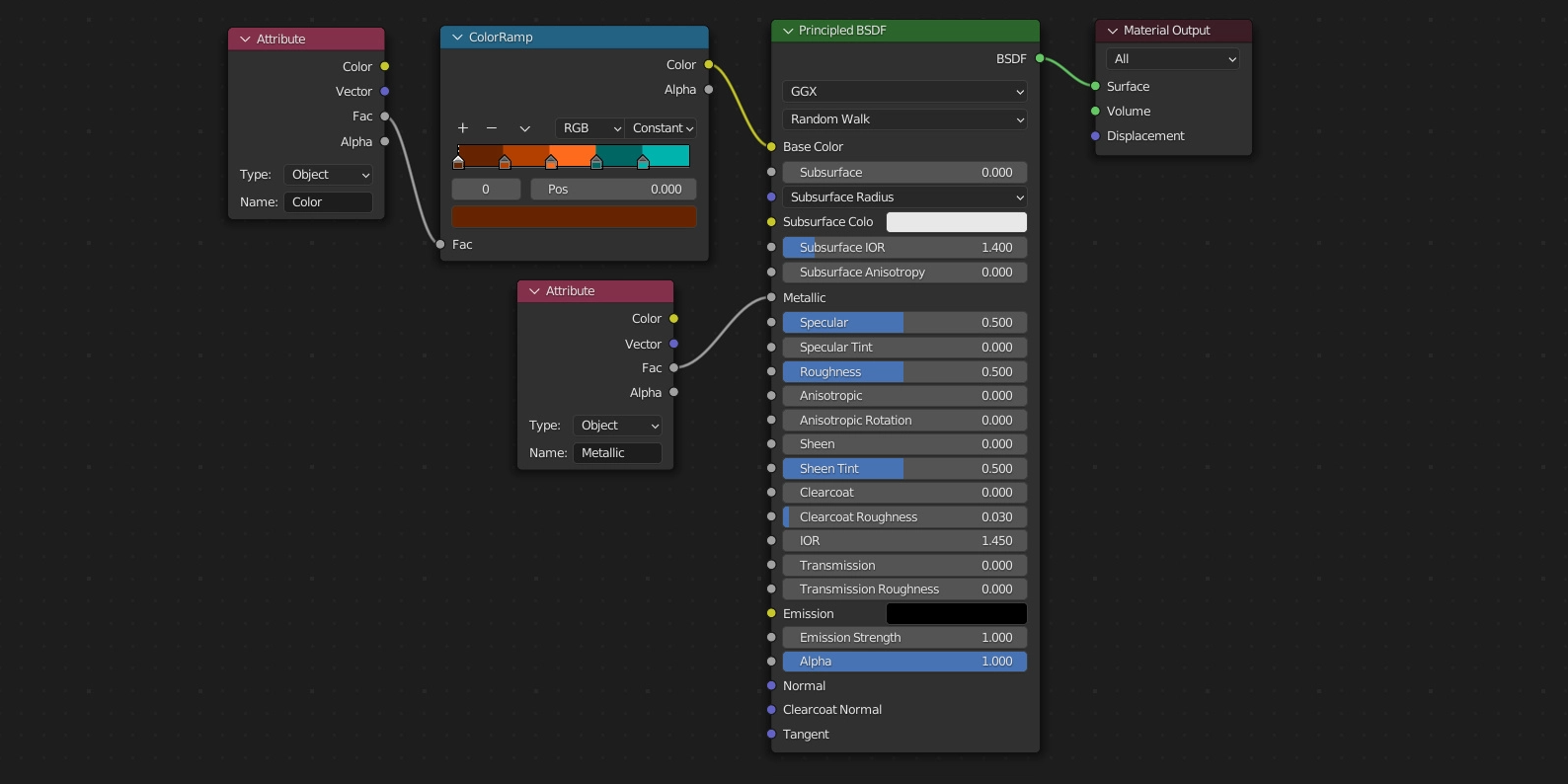
Task: Select the teal color stop on the ramp
Action: [x=596, y=162]
